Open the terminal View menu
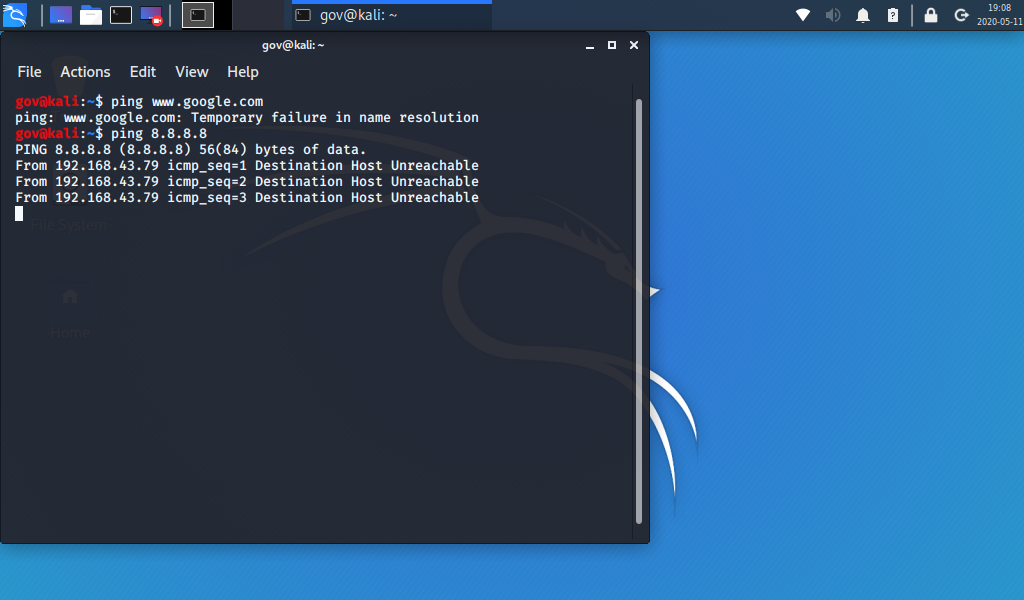The width and height of the screenshot is (1024, 600). point(191,72)
